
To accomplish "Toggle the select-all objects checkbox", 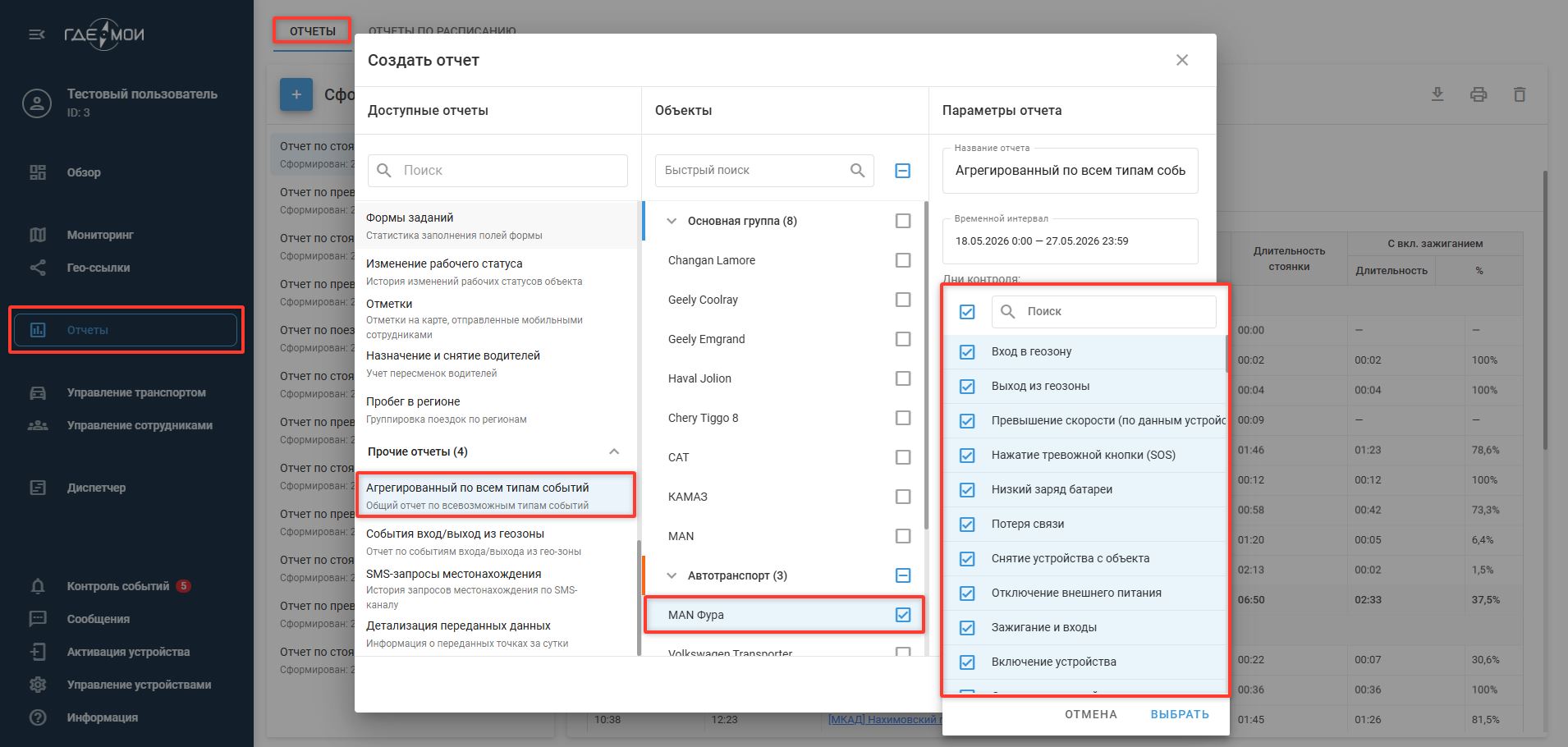I will tap(902, 171).
